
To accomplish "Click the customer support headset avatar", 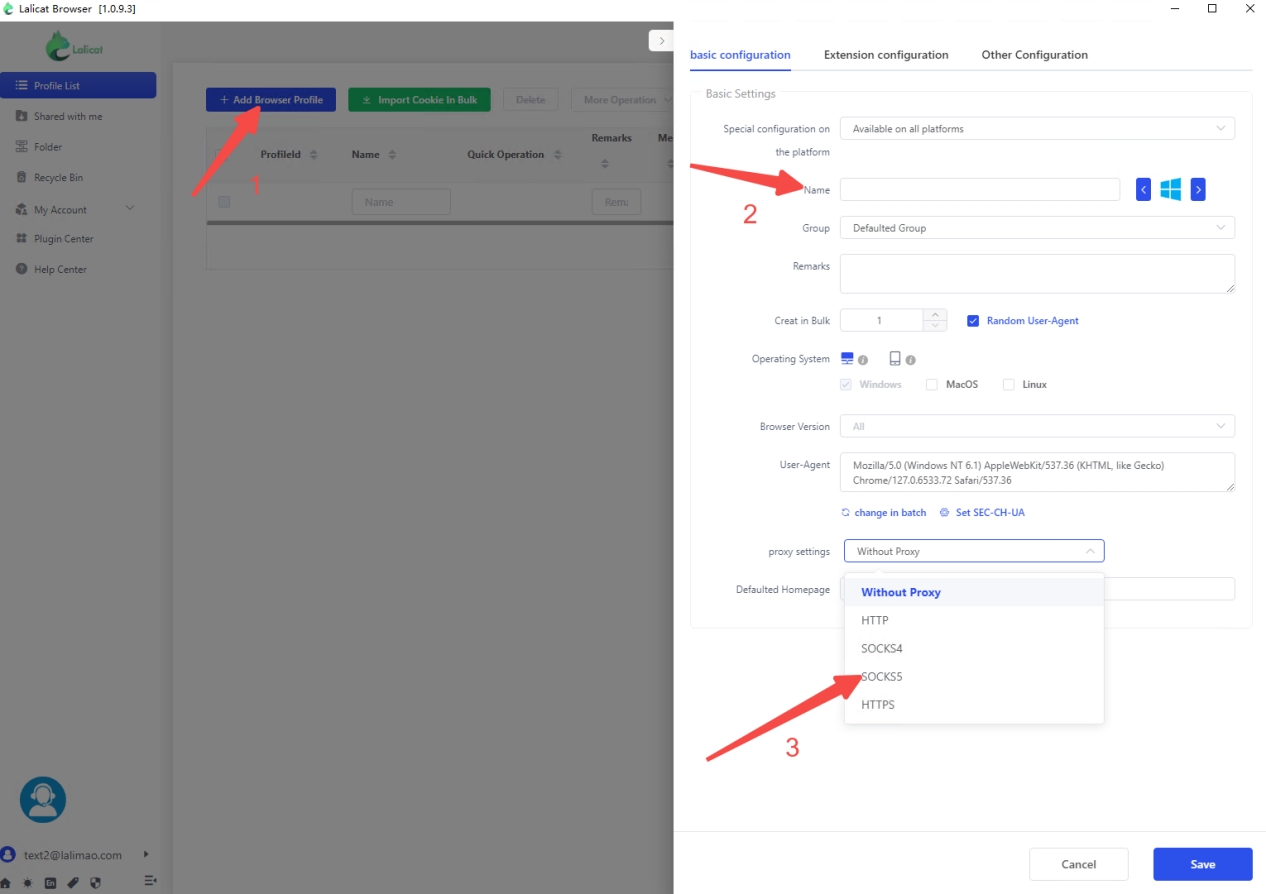I will pyautogui.click(x=43, y=799).
